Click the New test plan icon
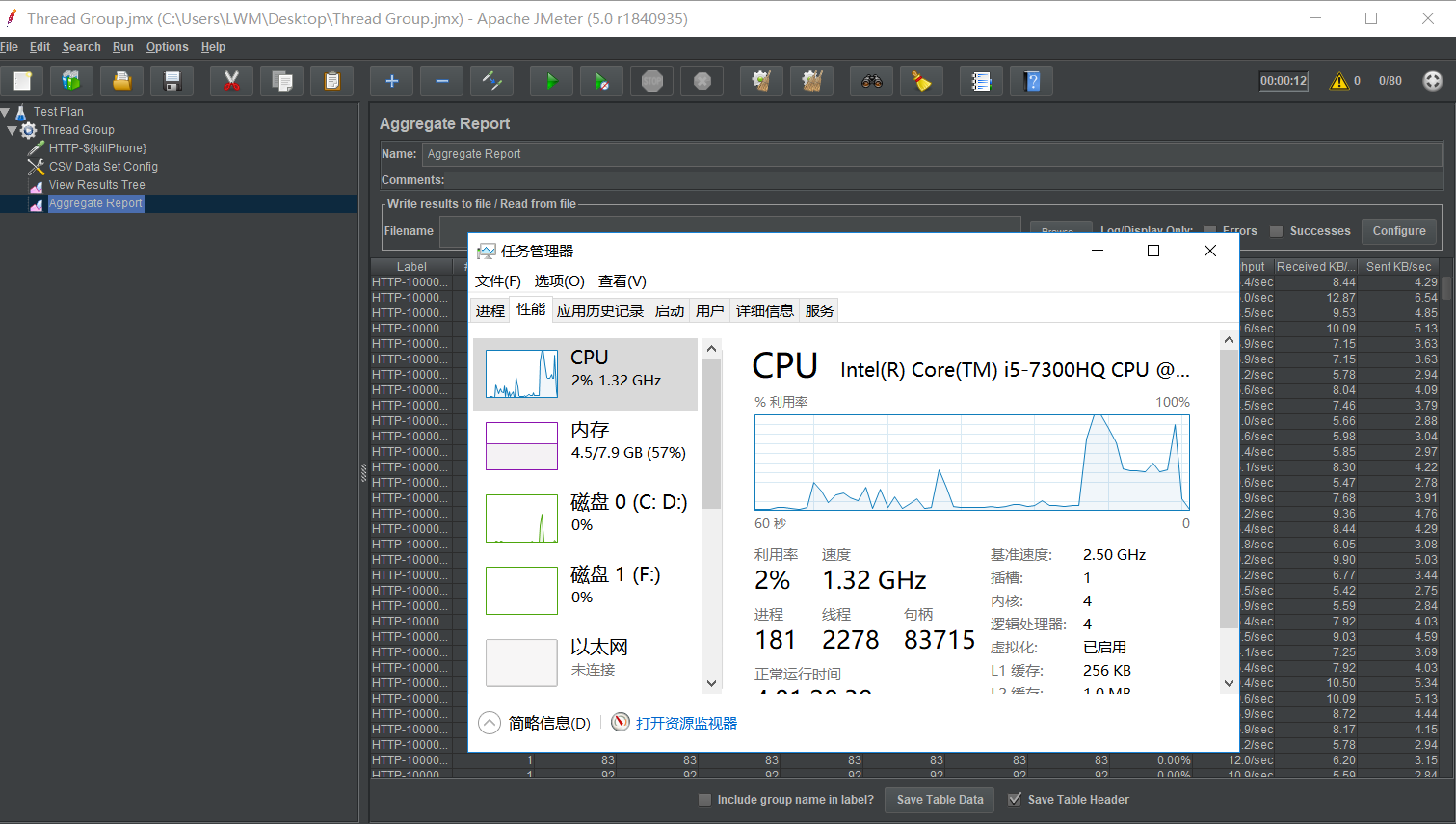 click(x=22, y=81)
